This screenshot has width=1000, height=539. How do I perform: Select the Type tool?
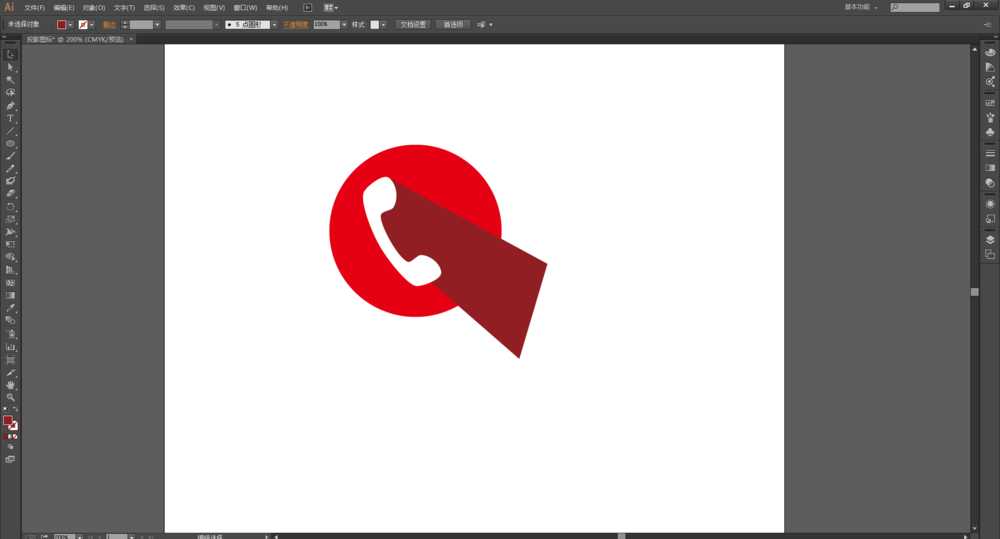(x=11, y=118)
